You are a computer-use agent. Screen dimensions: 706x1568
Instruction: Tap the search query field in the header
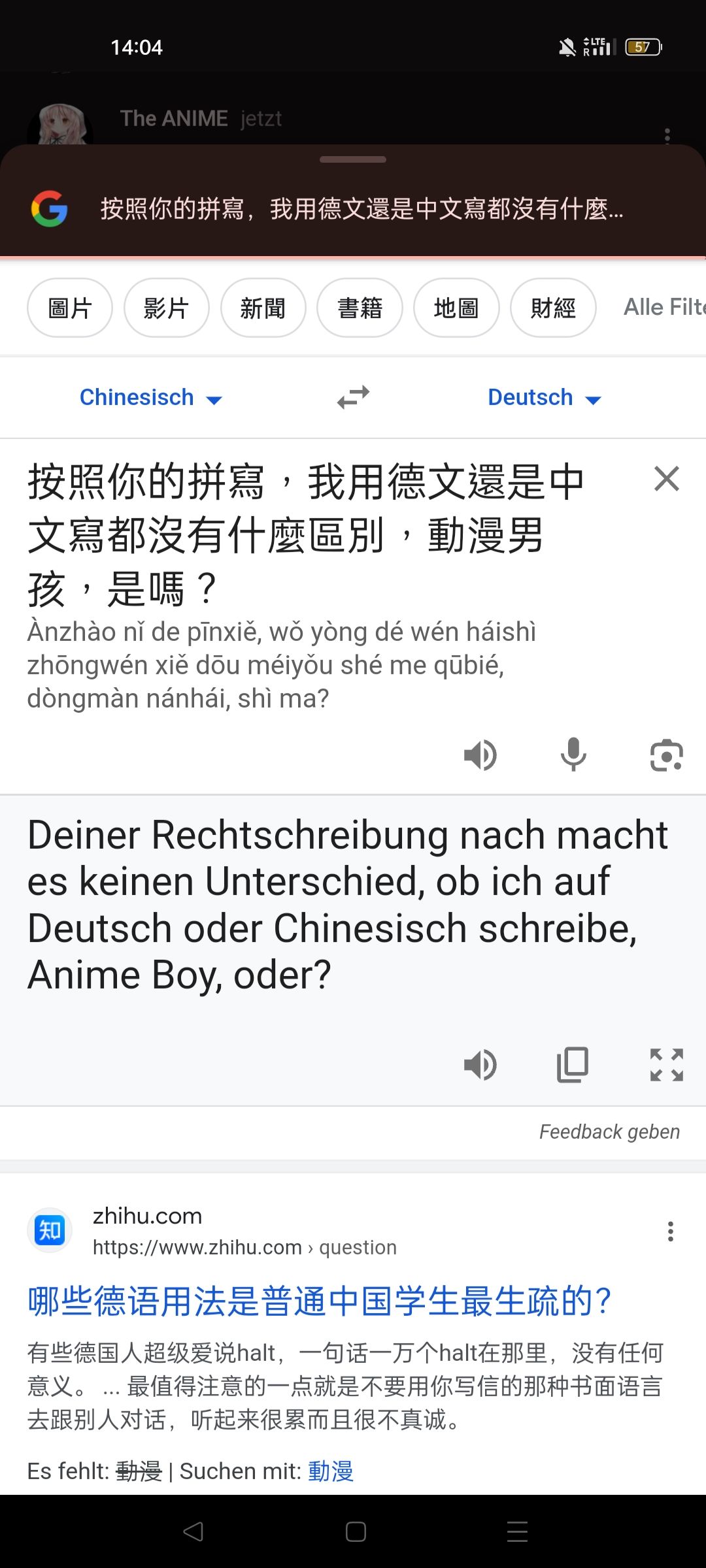tap(361, 209)
